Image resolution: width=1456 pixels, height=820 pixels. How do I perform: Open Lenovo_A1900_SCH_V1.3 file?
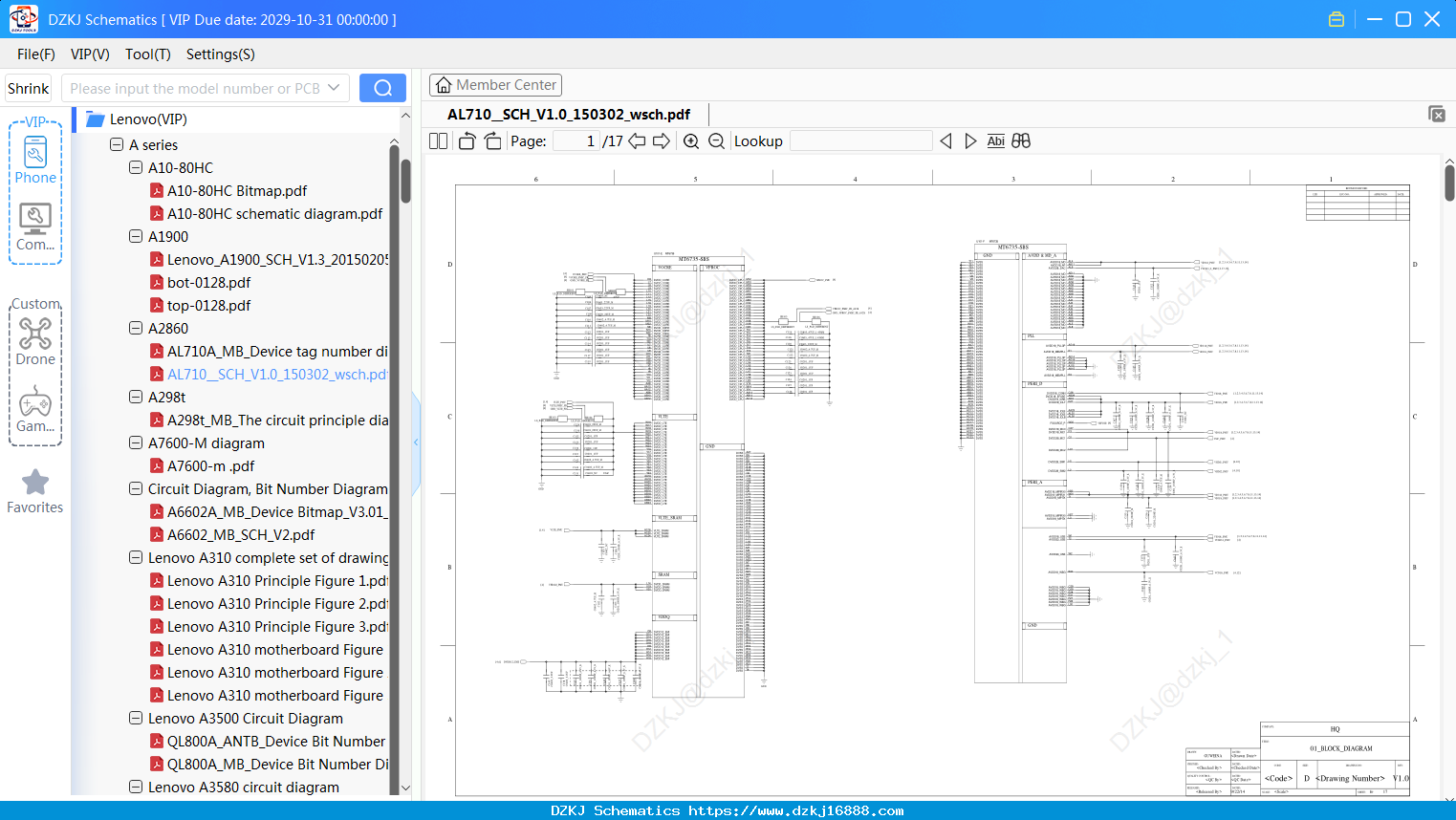pos(277,259)
